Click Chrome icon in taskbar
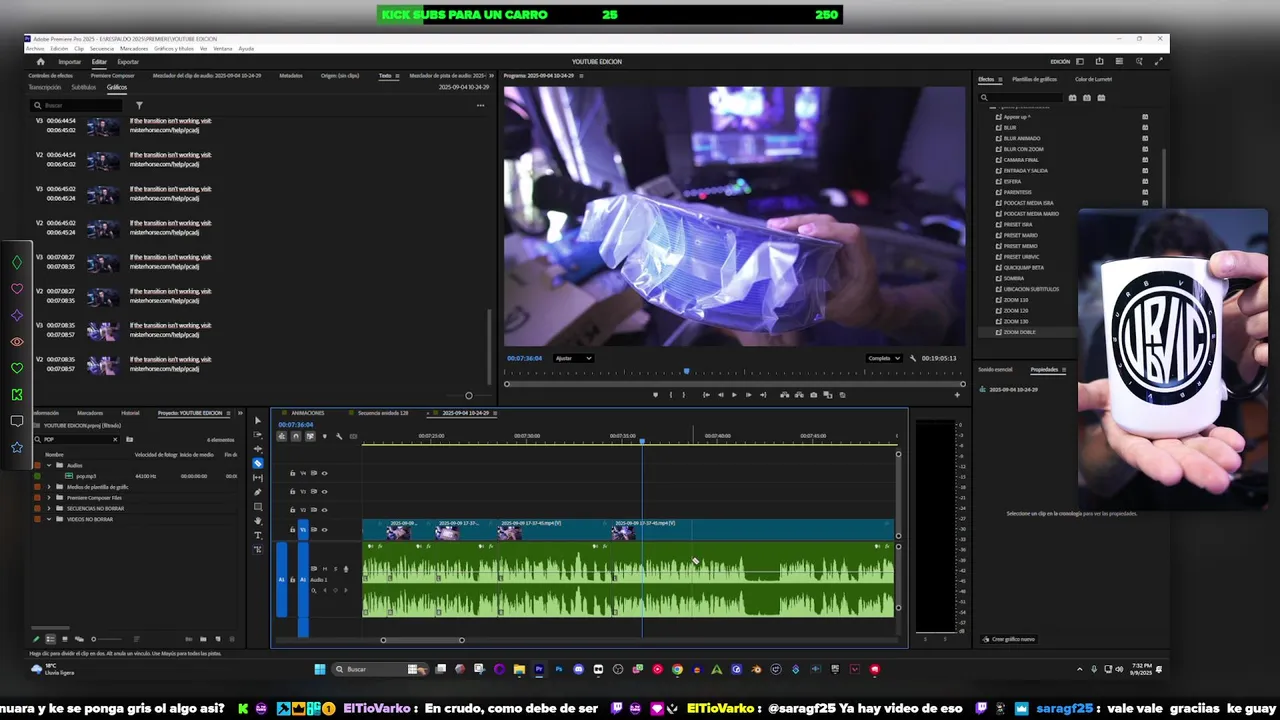This screenshot has height=720, width=1280. (677, 669)
